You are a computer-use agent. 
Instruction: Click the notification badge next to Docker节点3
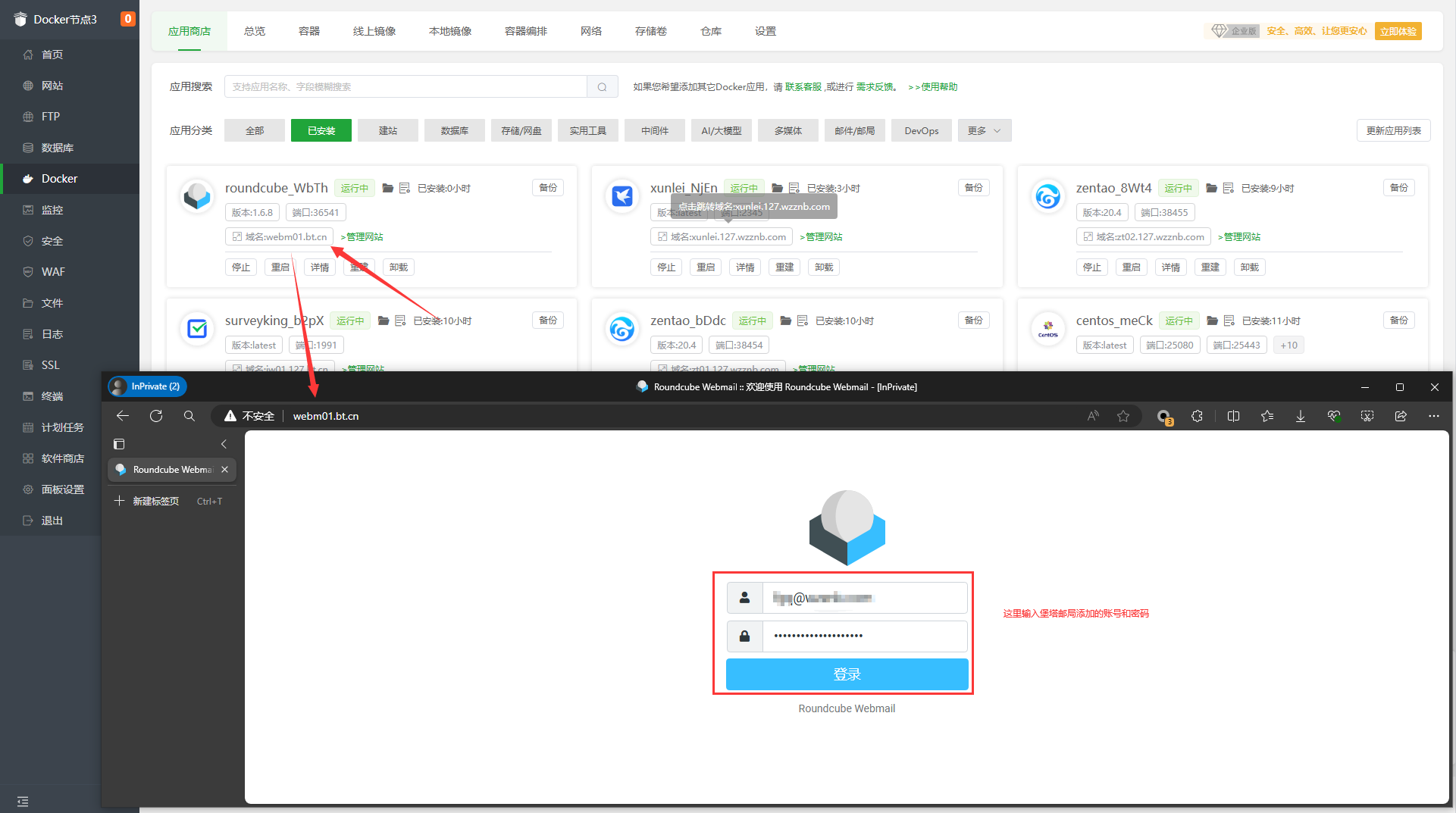128,19
